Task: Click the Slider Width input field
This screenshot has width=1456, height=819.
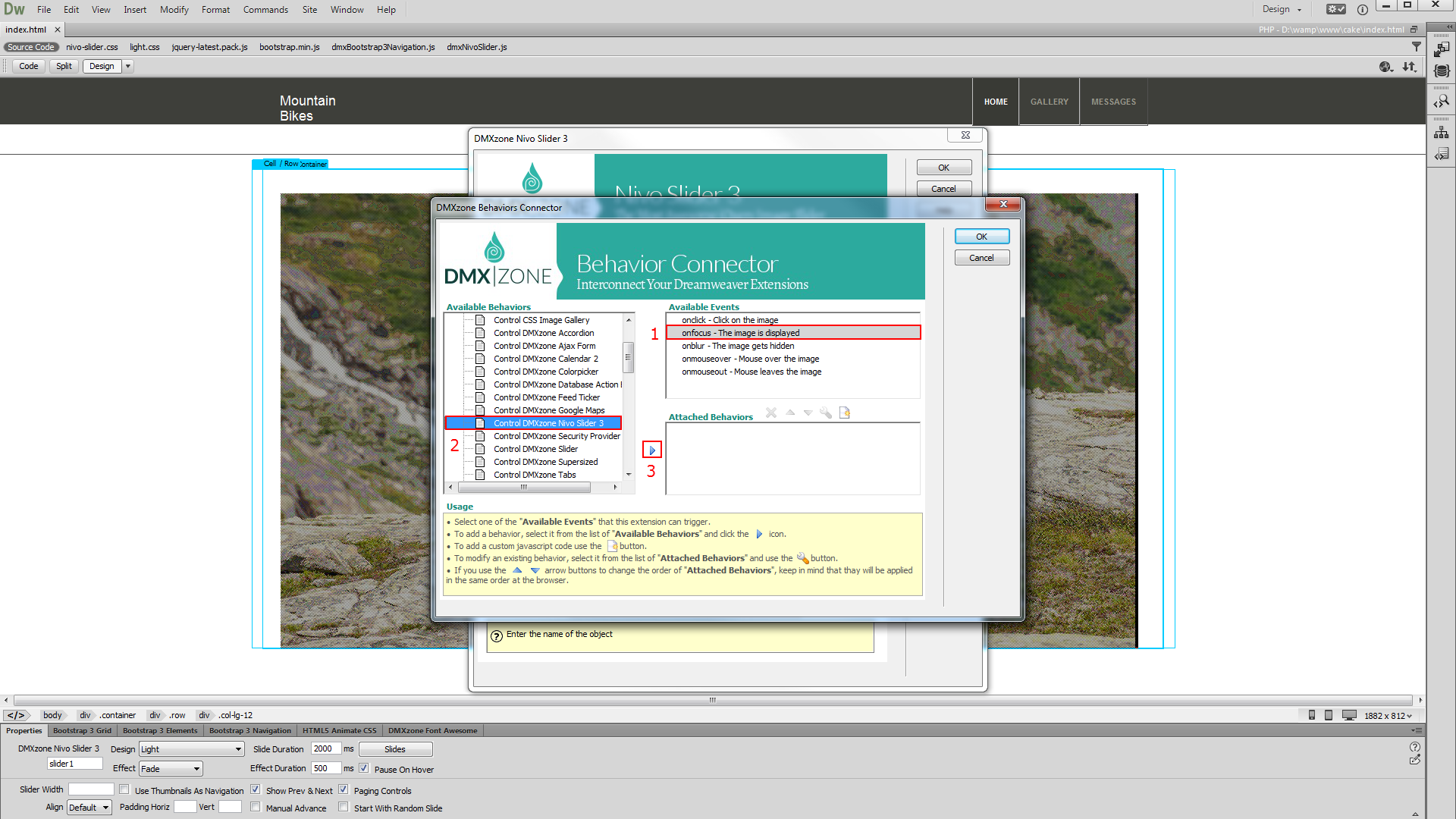Action: tap(91, 789)
